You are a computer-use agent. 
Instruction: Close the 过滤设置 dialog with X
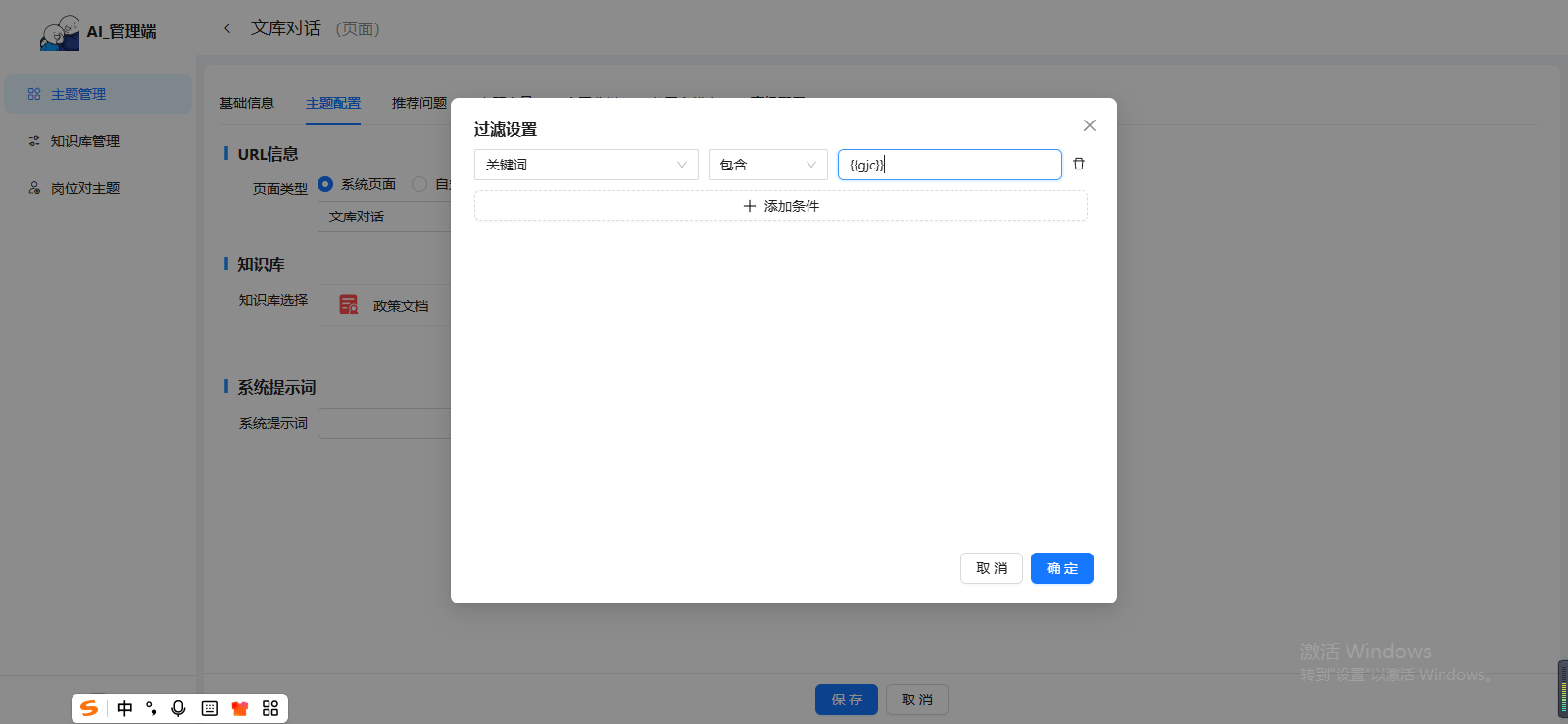[x=1089, y=125]
